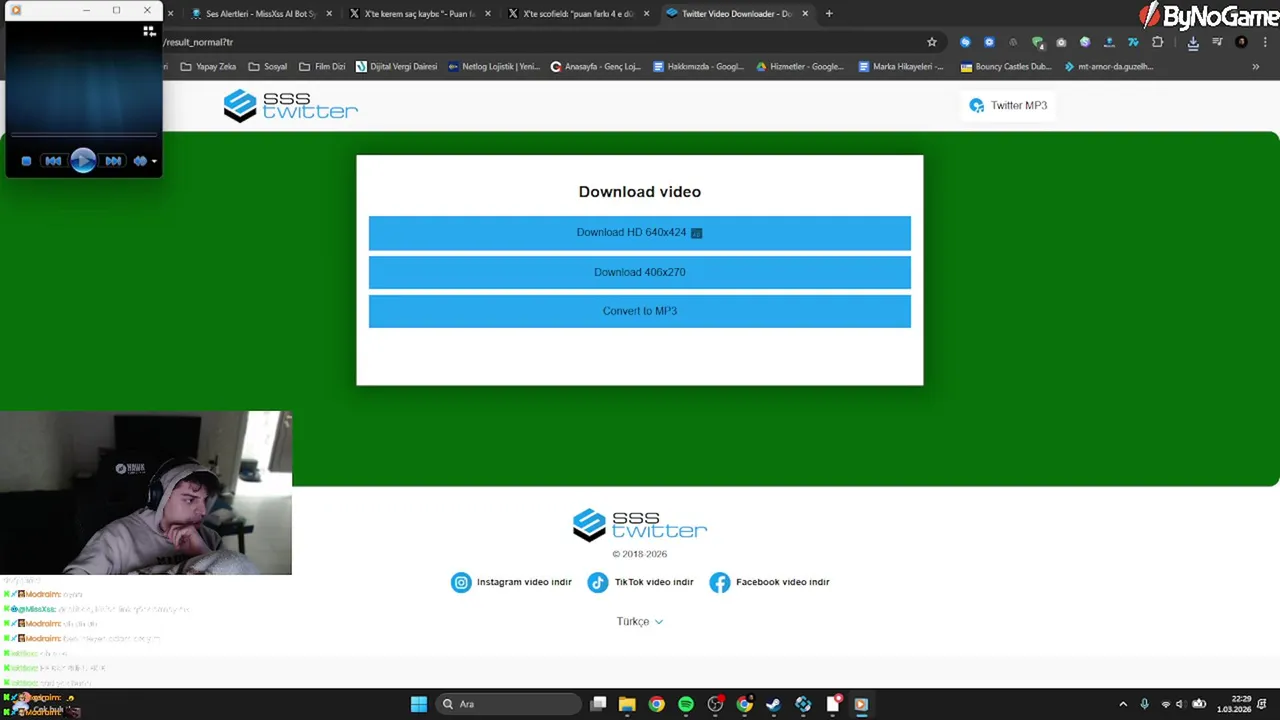Viewport: 1280px width, 720px height.
Task: Open Facebook video indir link
Action: [x=770, y=582]
